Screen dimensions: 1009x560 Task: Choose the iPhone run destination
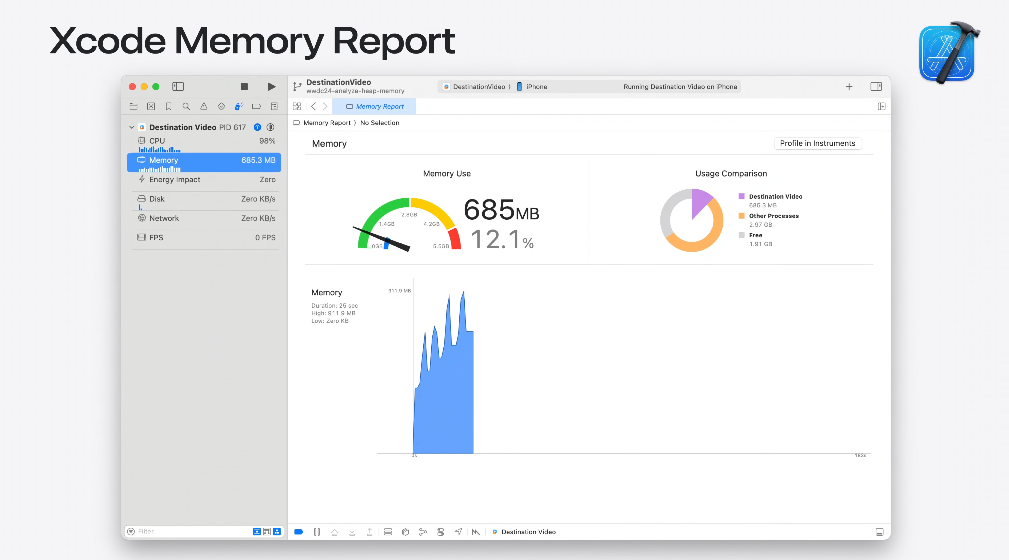click(x=532, y=86)
